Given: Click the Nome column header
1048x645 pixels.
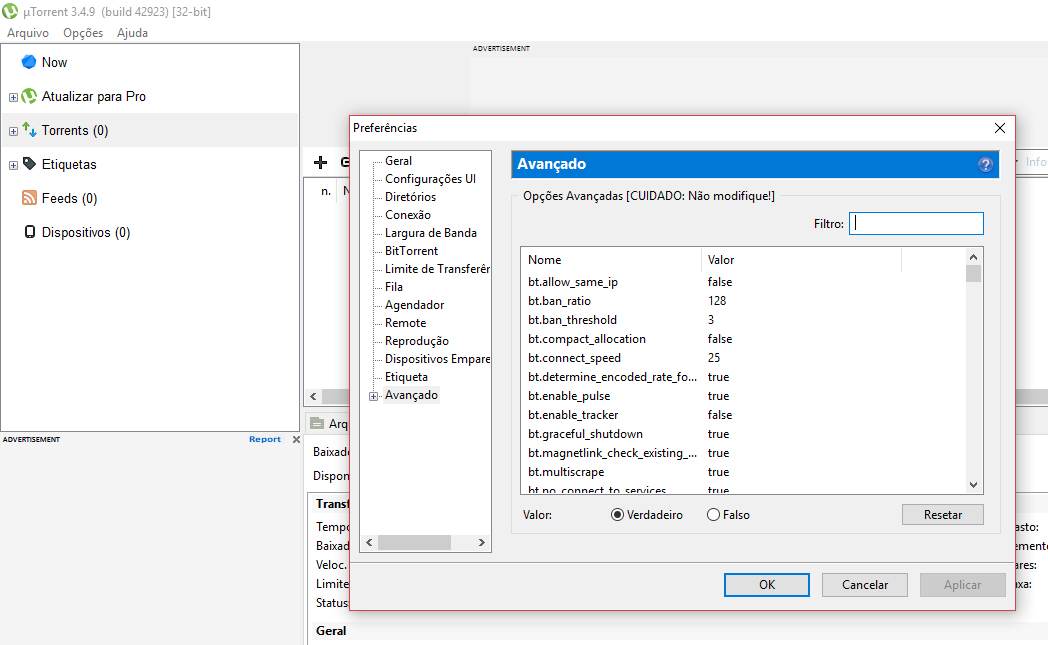Looking at the screenshot, I should [x=611, y=260].
